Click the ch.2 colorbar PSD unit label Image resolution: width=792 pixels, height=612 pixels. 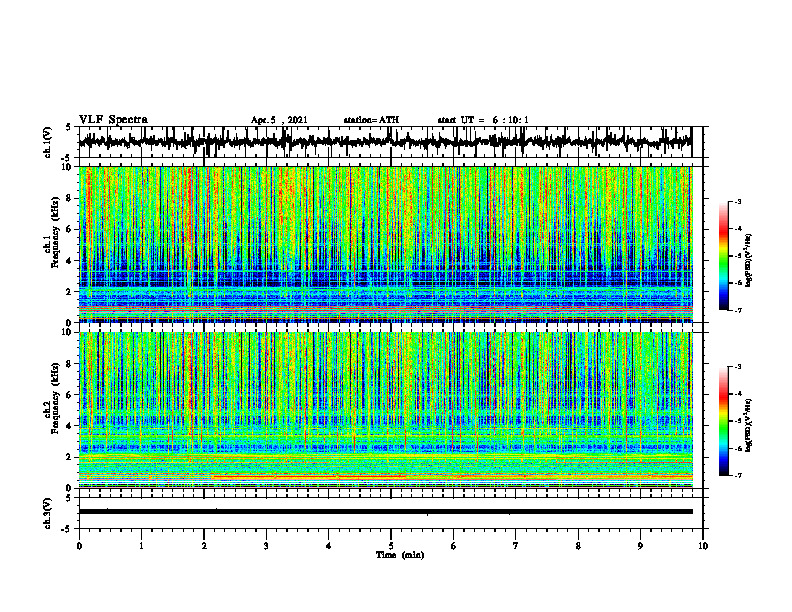coord(748,425)
